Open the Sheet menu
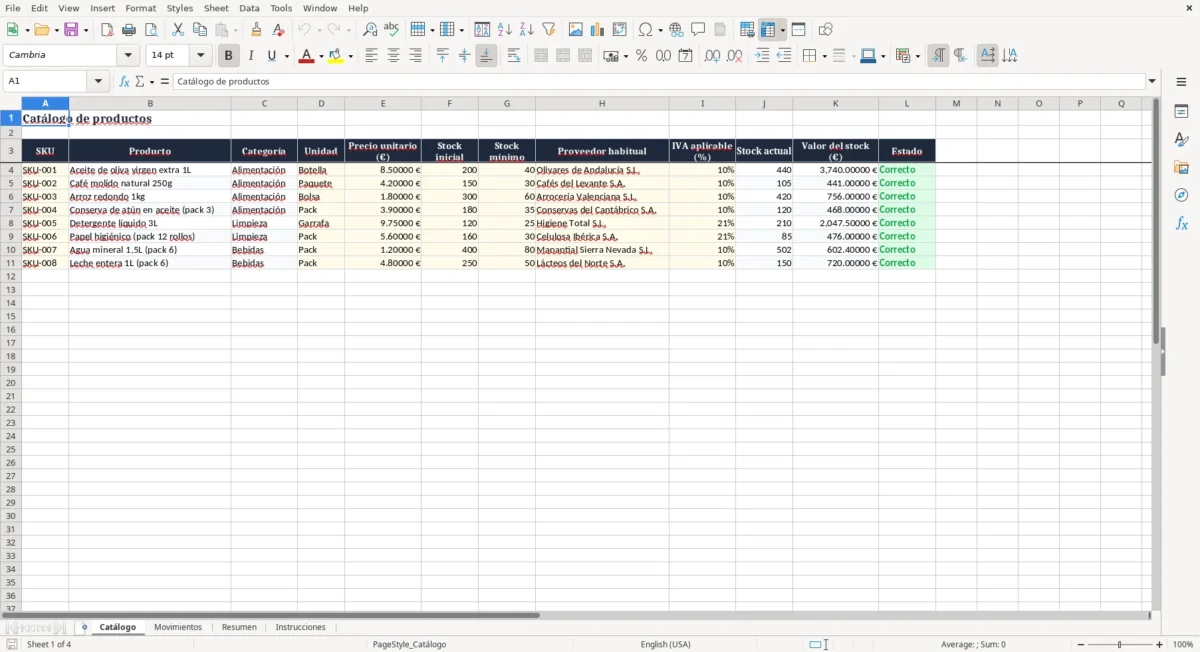The height and width of the screenshot is (652, 1200). (x=216, y=8)
